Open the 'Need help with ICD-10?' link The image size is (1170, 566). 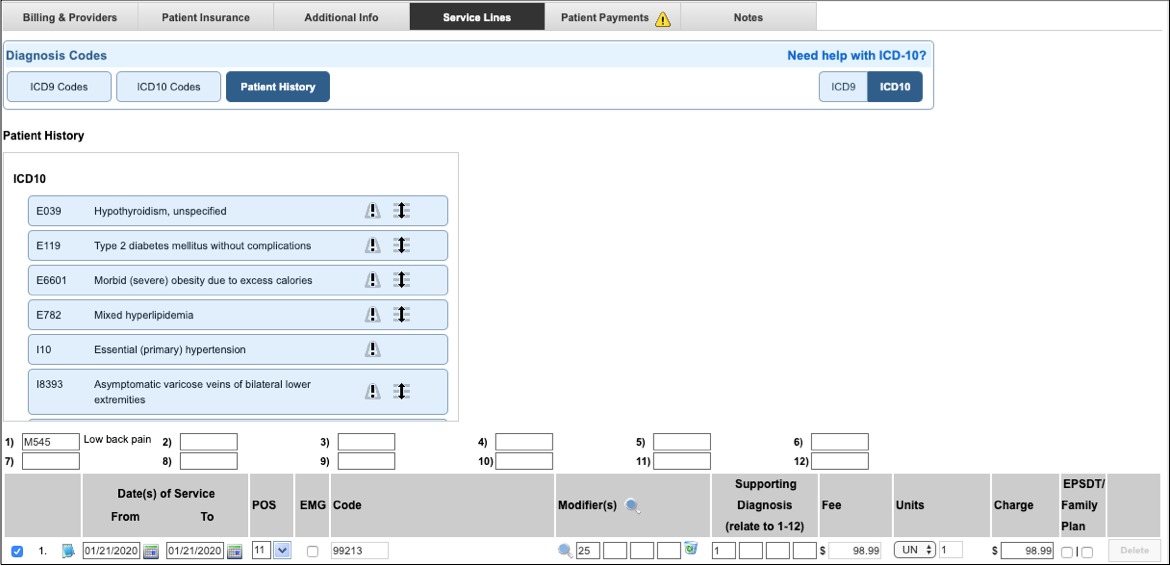[x=856, y=56]
